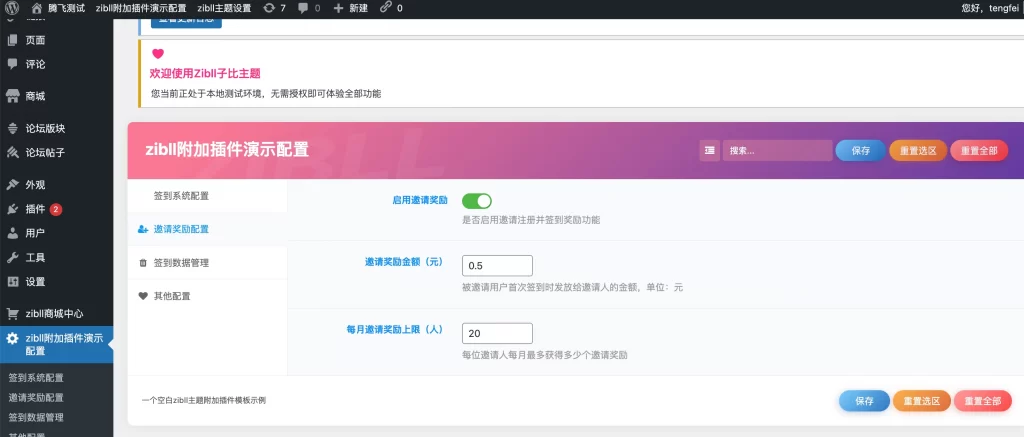Image resolution: width=1024 pixels, height=437 pixels.
Task: Click the plus icon for 新建
Action: click(338, 8)
